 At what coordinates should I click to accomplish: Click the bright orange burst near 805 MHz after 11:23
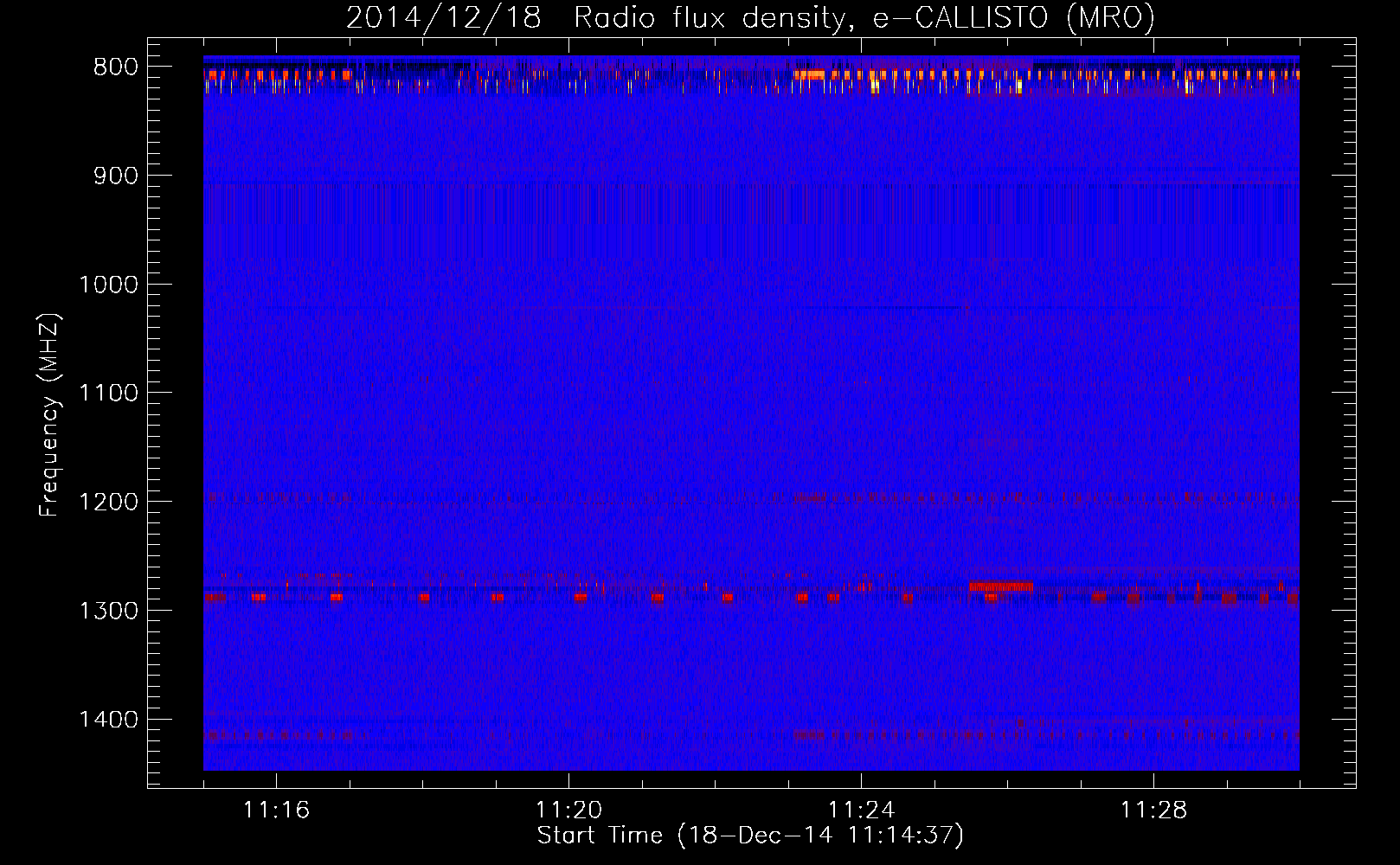point(810,75)
